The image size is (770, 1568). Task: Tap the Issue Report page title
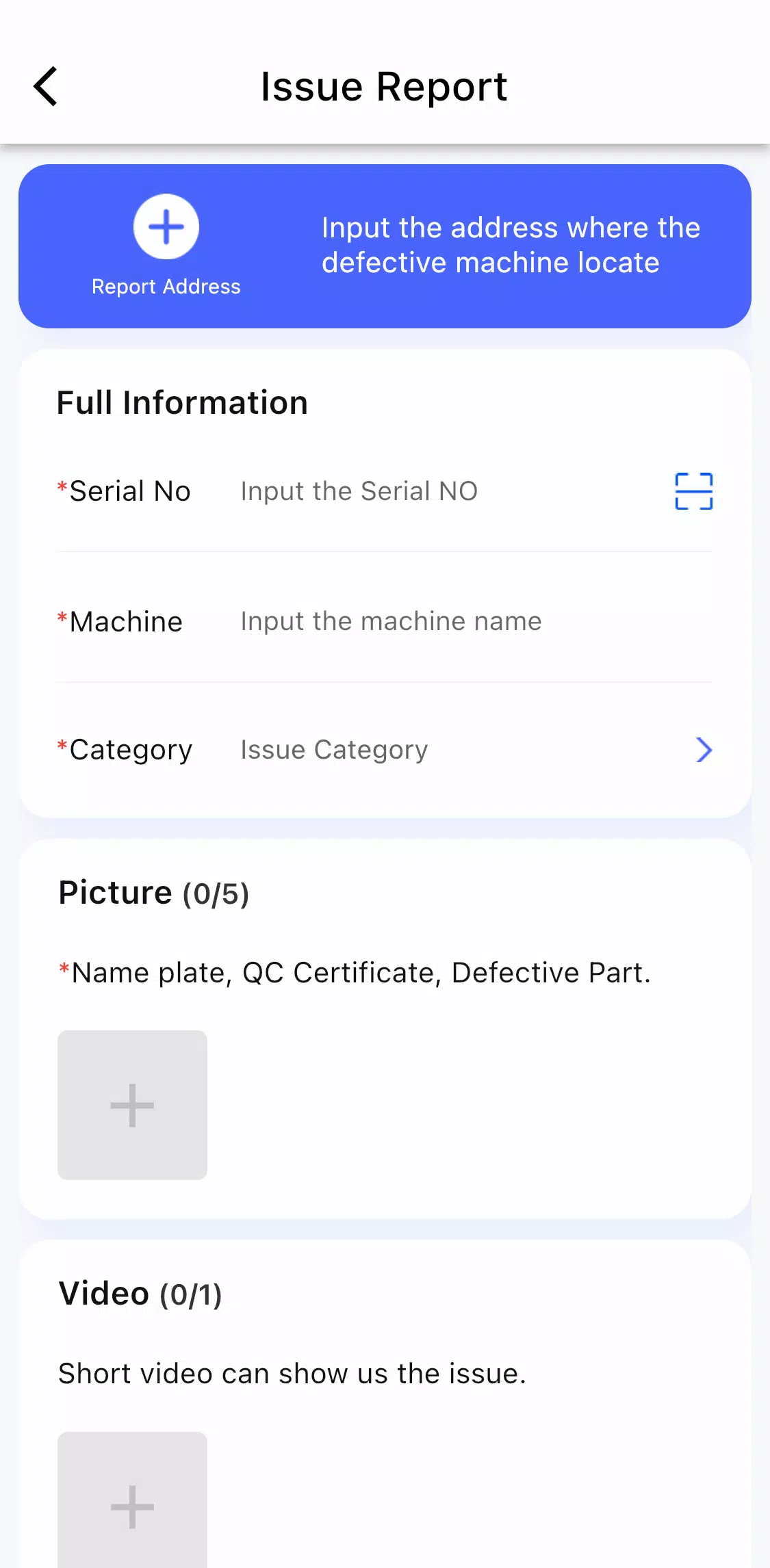[384, 87]
